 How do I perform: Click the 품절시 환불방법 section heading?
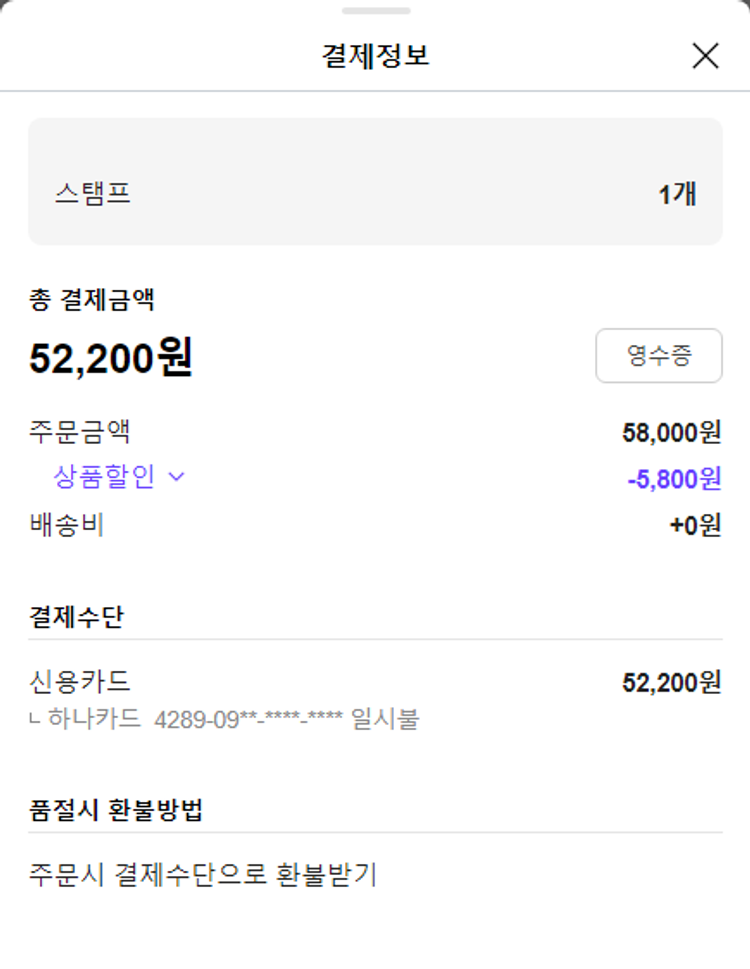[116, 810]
